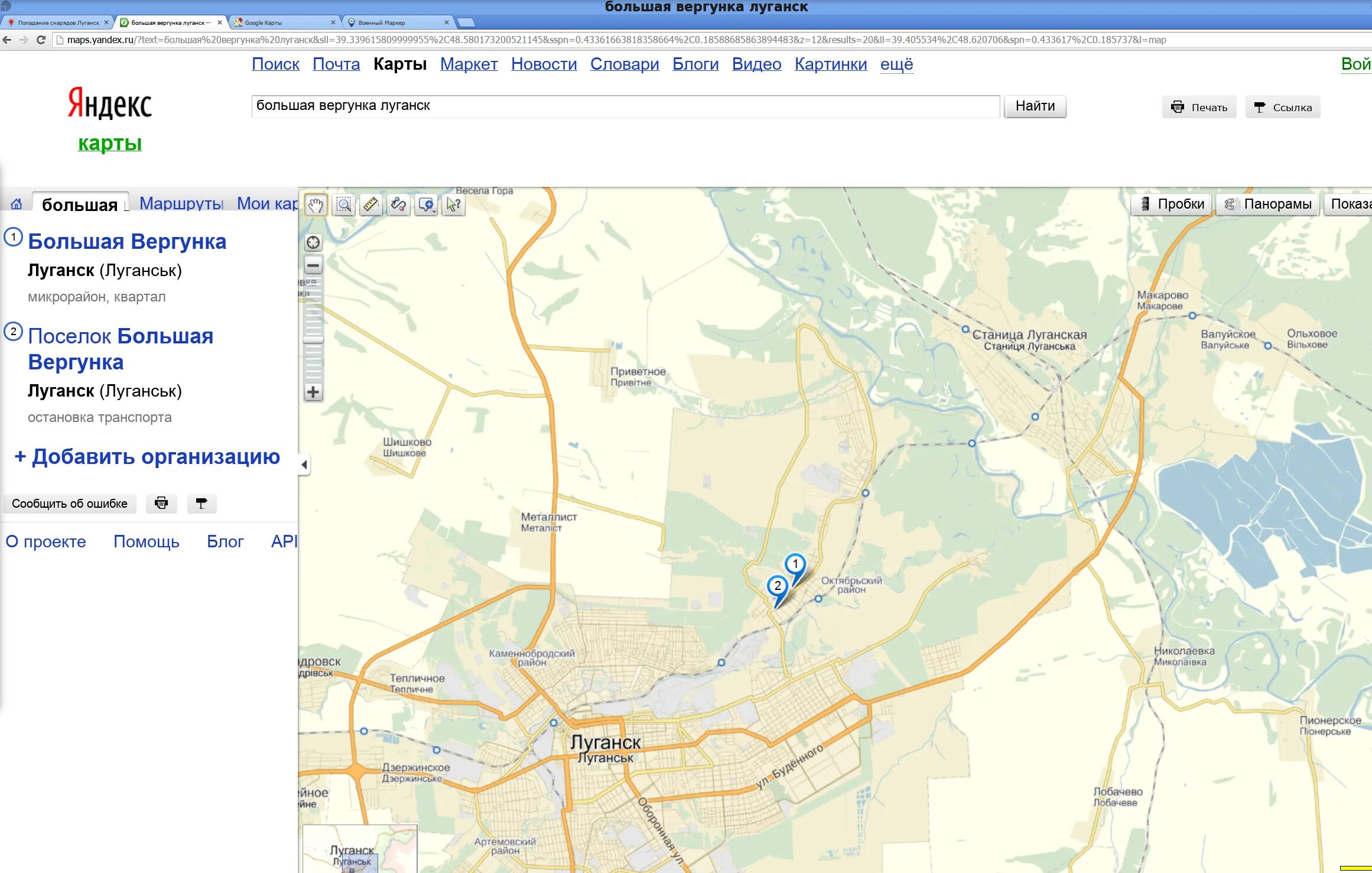This screenshot has width=1372, height=873.
Task: Open the Видео service link
Action: 756,64
